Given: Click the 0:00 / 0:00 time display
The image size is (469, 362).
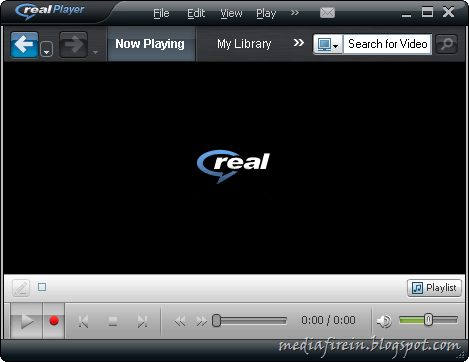Looking at the screenshot, I should [x=328, y=320].
